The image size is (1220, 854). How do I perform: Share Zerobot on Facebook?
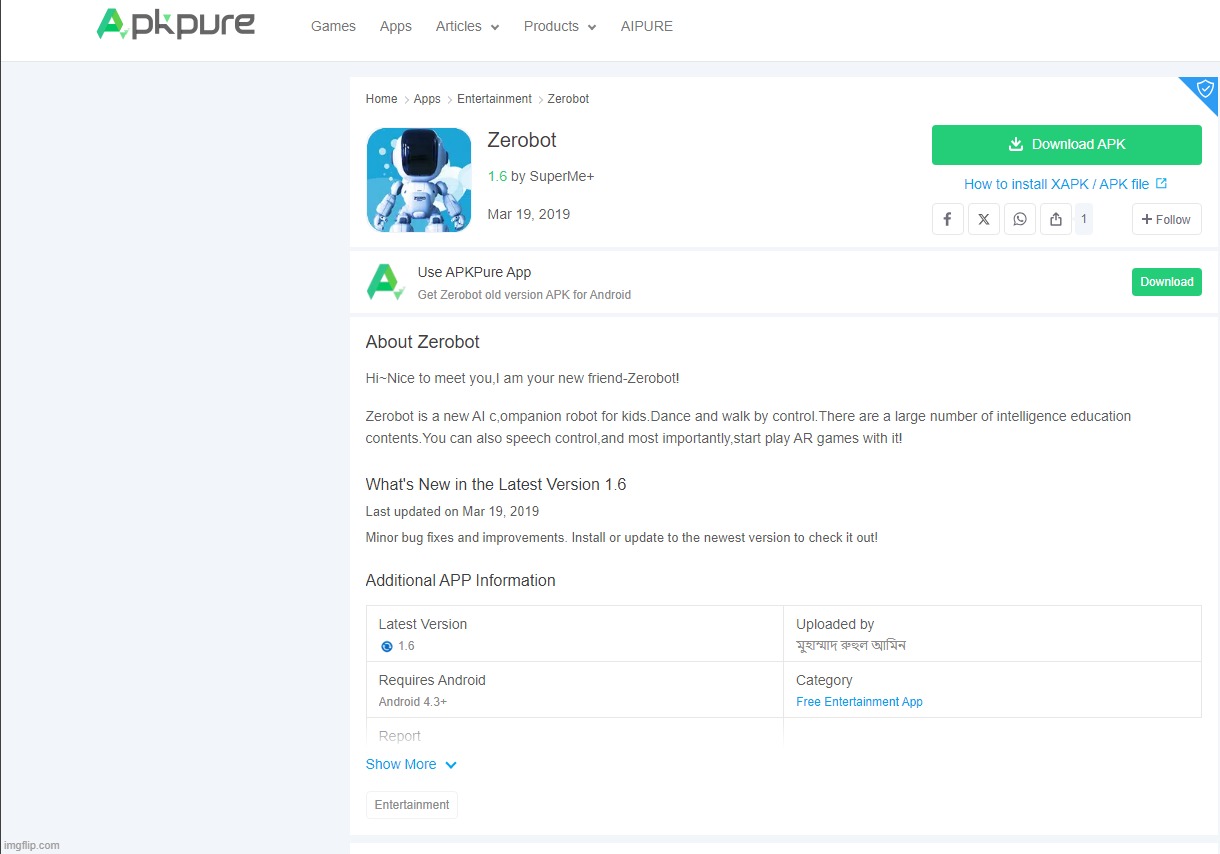coord(948,219)
